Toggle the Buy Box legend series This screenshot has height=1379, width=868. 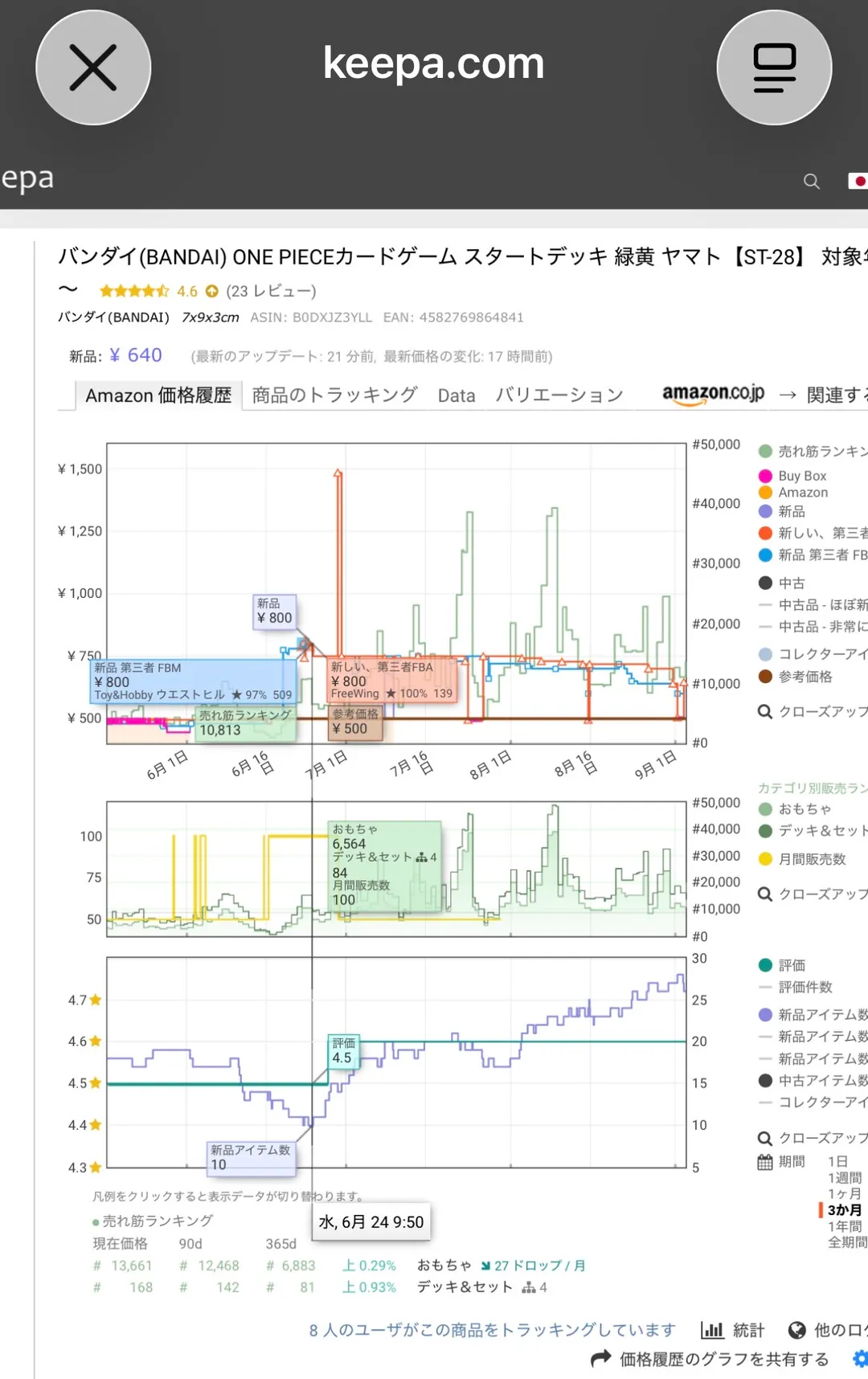[x=792, y=476]
